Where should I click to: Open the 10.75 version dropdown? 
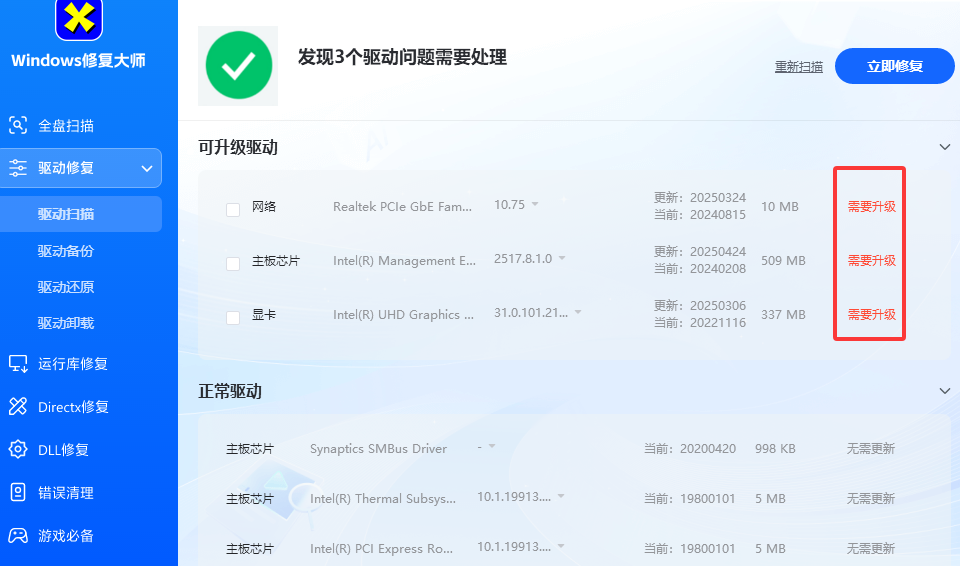[x=534, y=204]
